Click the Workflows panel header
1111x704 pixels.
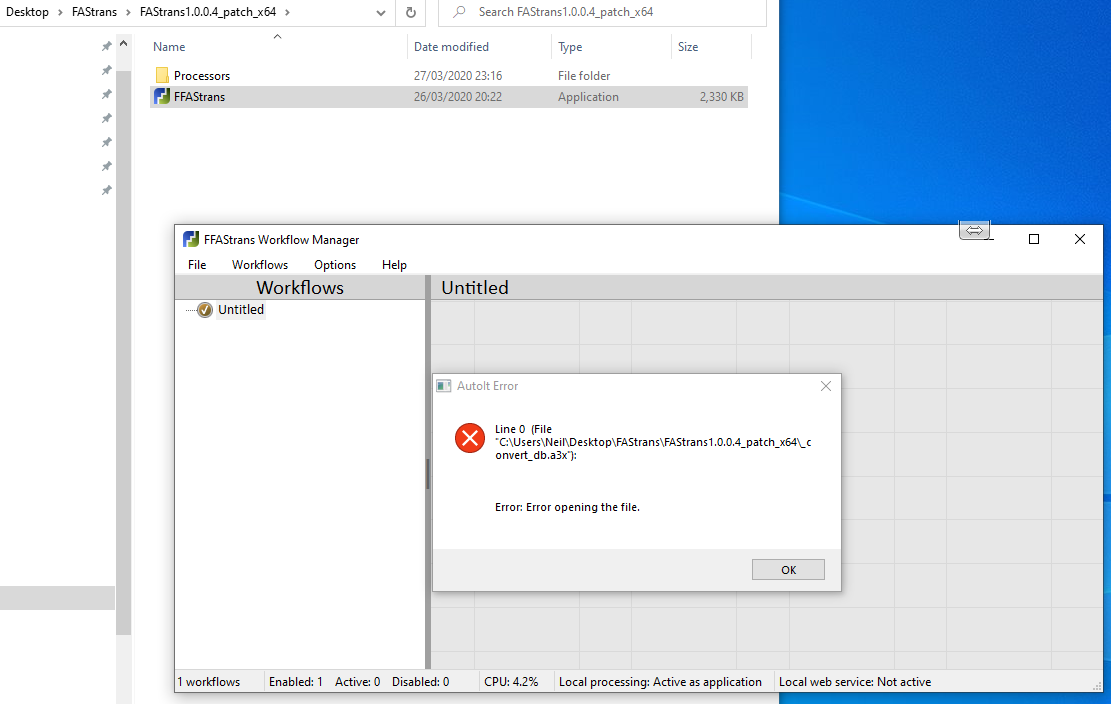point(300,288)
